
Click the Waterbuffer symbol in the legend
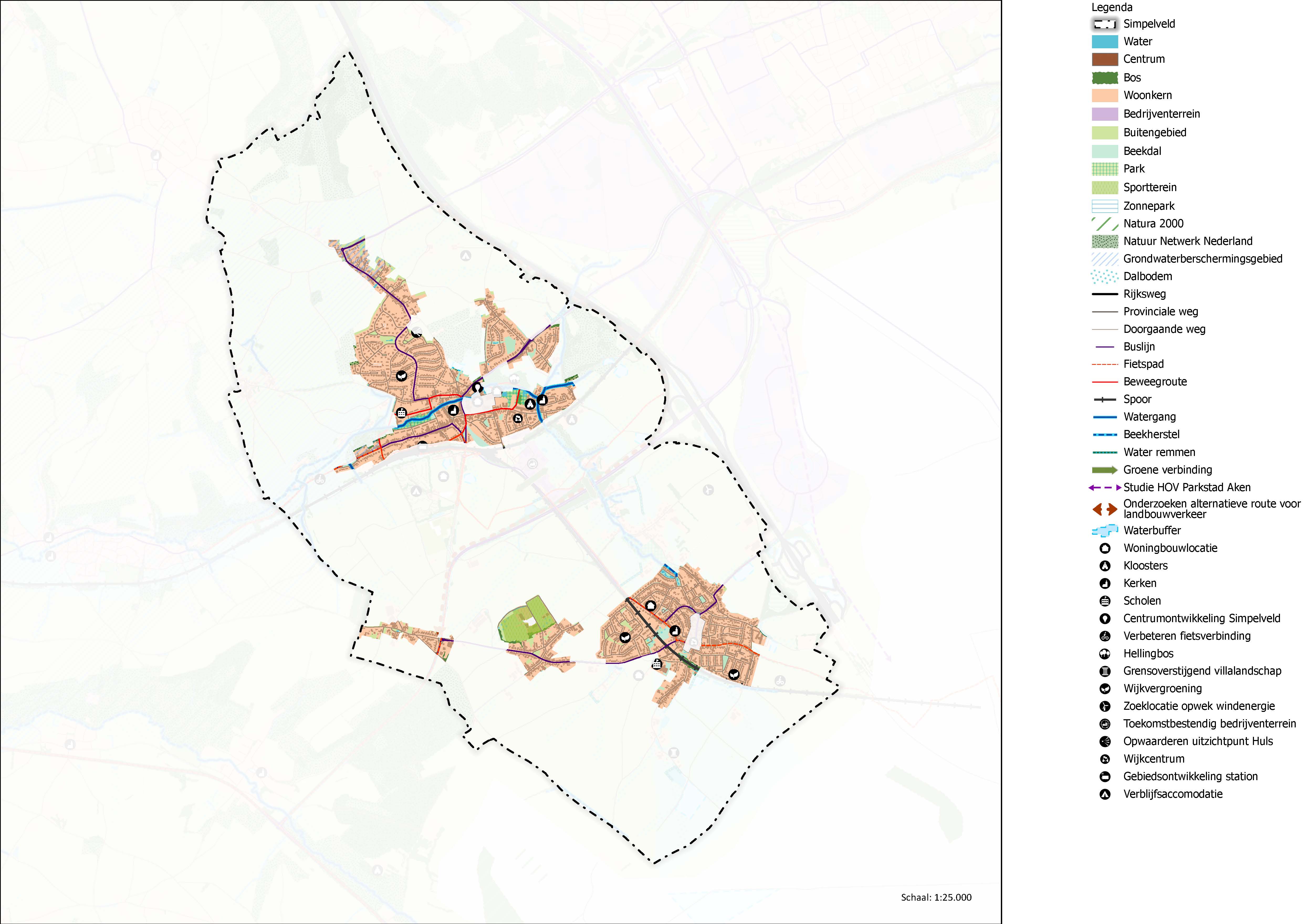click(1105, 531)
